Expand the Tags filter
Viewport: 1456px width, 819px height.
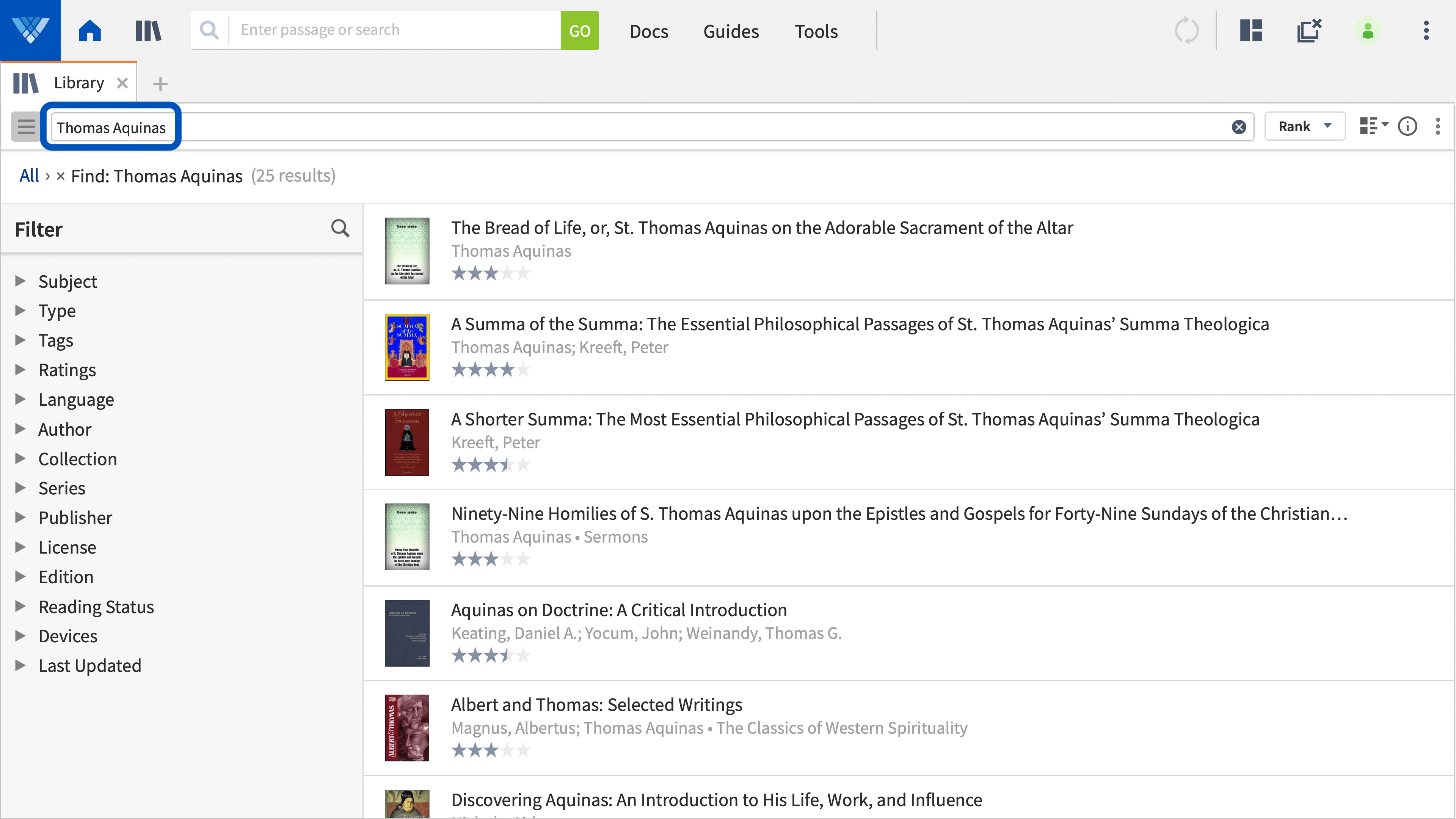[20, 340]
